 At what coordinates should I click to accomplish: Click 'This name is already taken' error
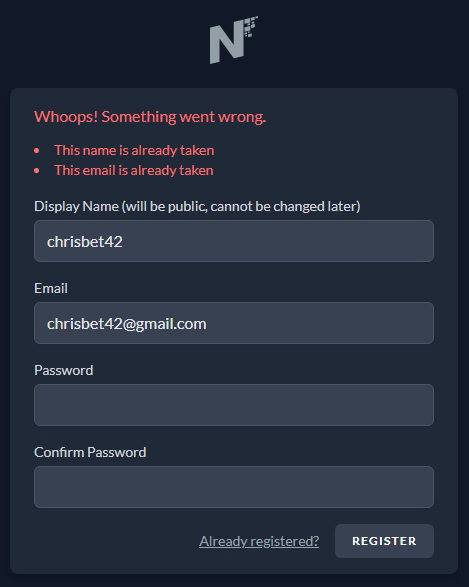point(134,150)
